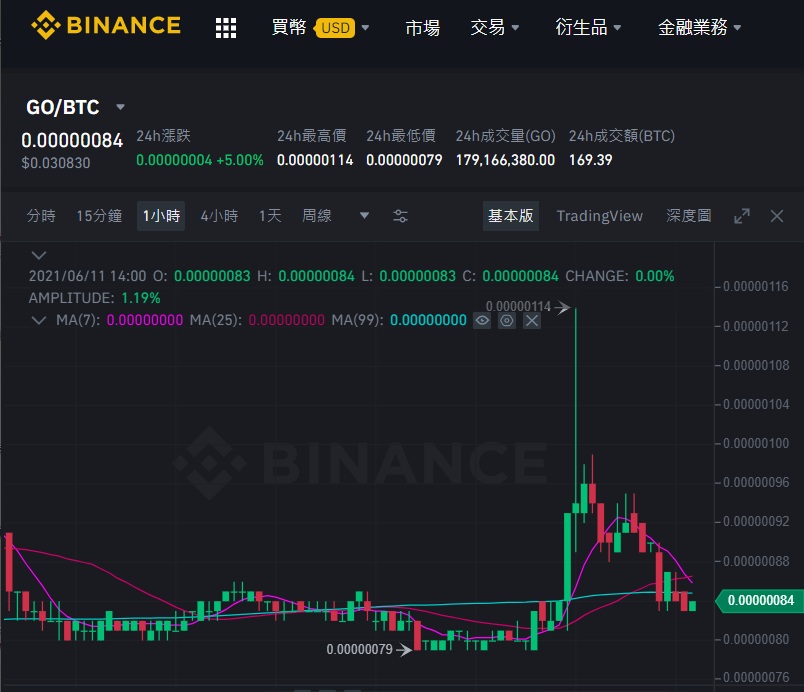Expand chart to fullscreen

coord(742,216)
